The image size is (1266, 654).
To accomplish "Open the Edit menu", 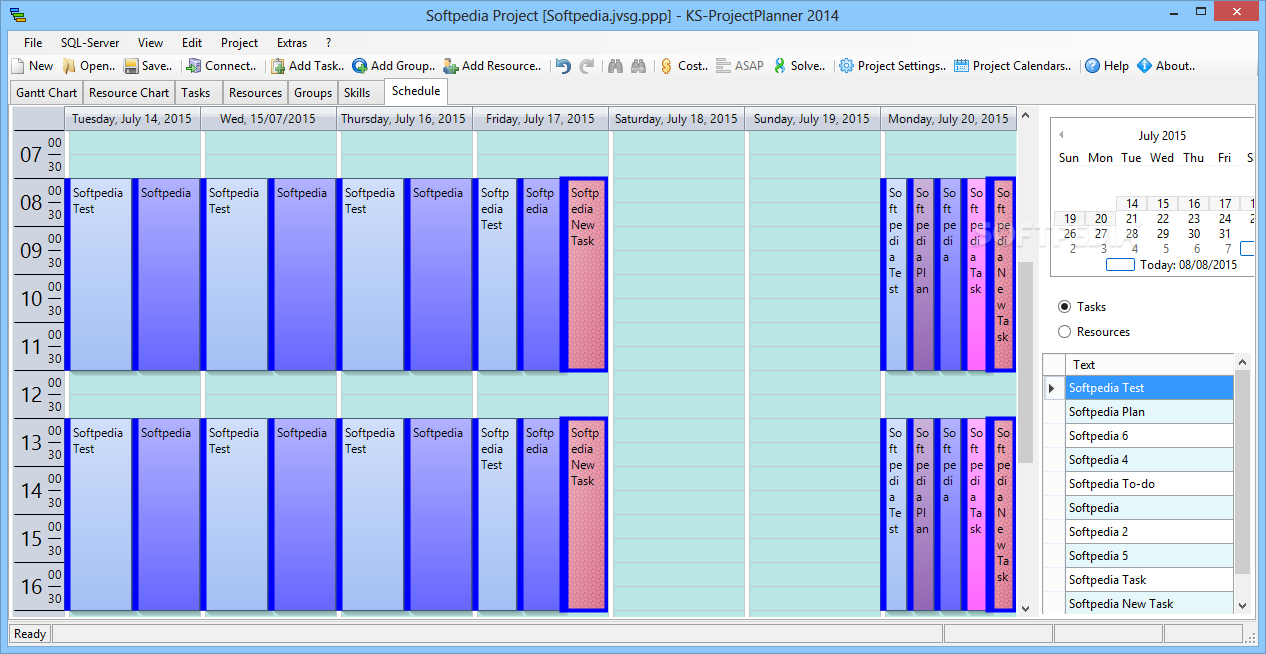I will pos(192,43).
